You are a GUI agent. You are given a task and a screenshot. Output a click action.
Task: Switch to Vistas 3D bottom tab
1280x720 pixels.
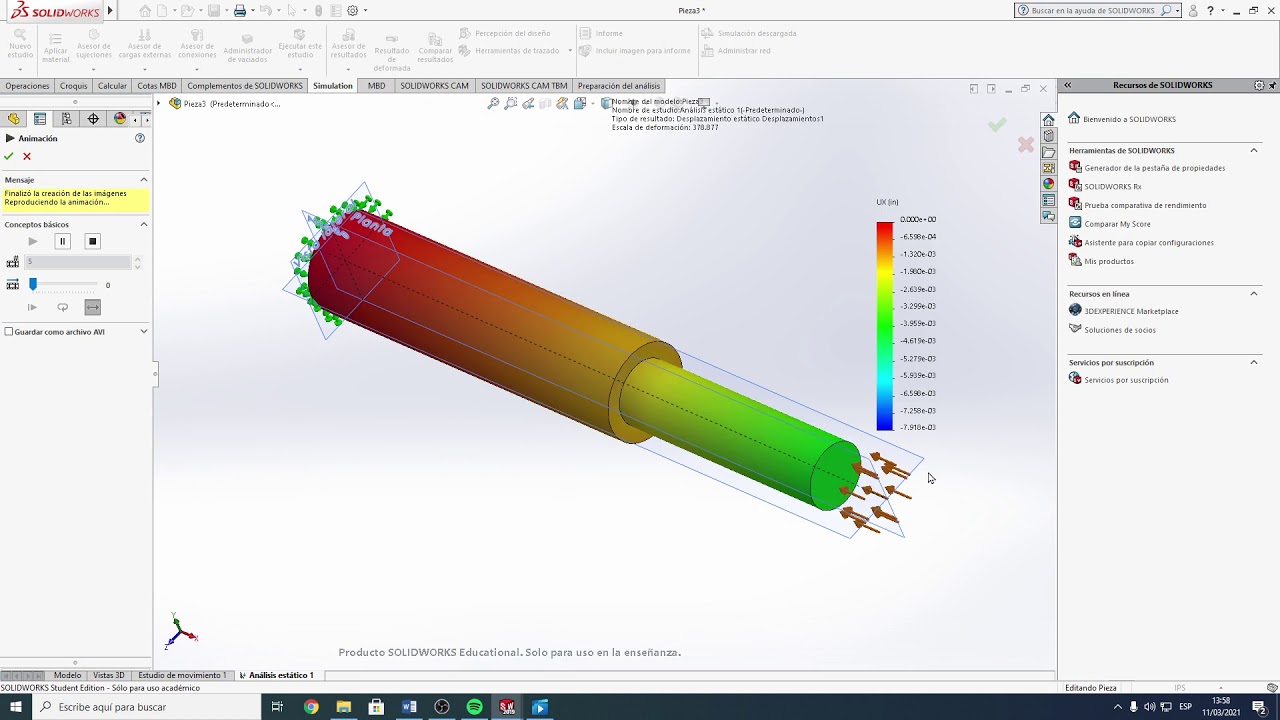109,675
